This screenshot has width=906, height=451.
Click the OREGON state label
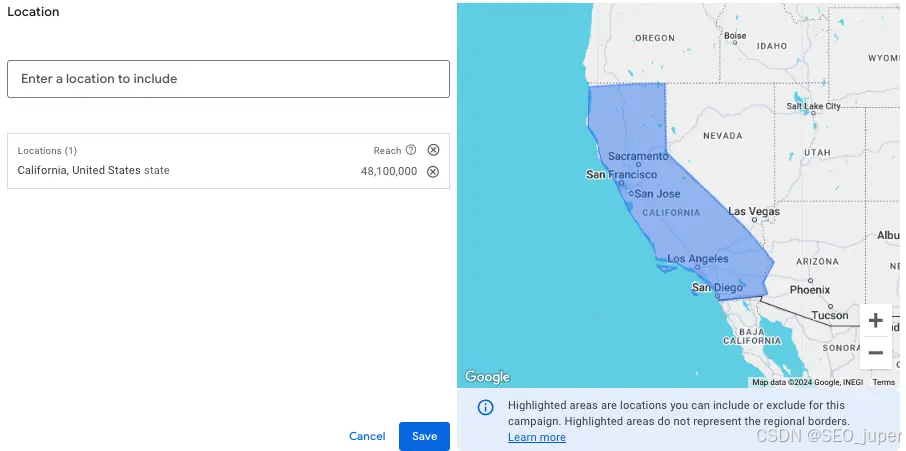point(655,38)
